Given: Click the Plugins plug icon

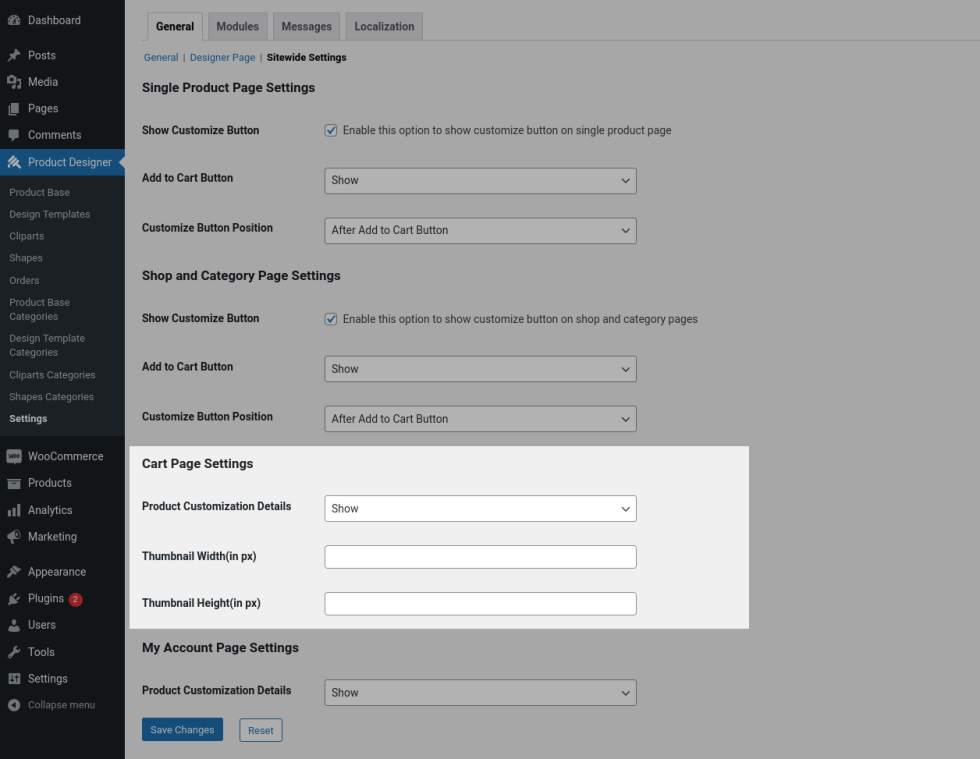Looking at the screenshot, I should (14, 599).
